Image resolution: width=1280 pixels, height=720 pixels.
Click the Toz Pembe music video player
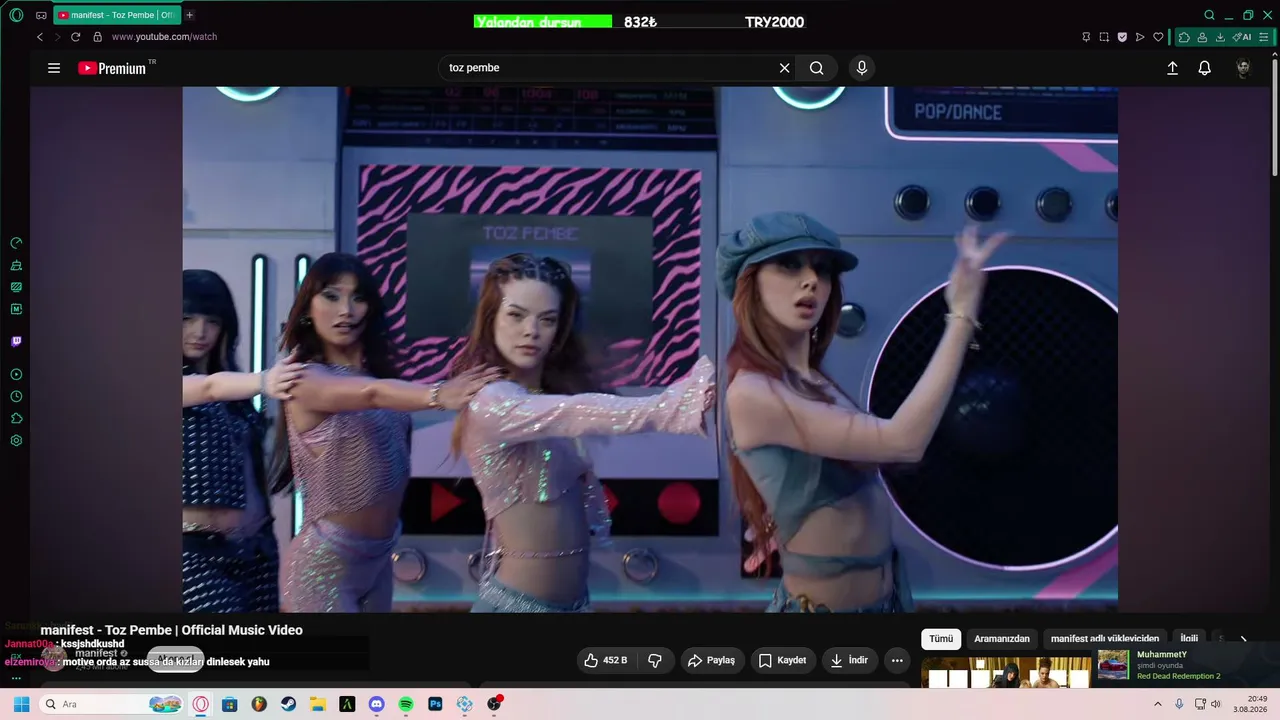tap(650, 349)
